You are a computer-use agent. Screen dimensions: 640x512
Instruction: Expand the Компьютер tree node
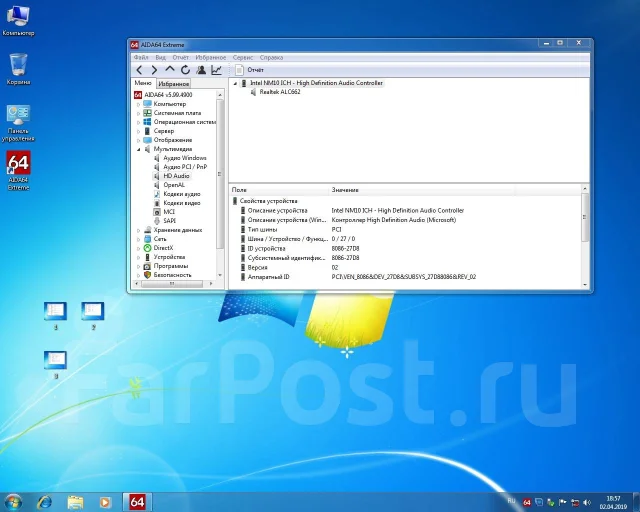tap(138, 104)
